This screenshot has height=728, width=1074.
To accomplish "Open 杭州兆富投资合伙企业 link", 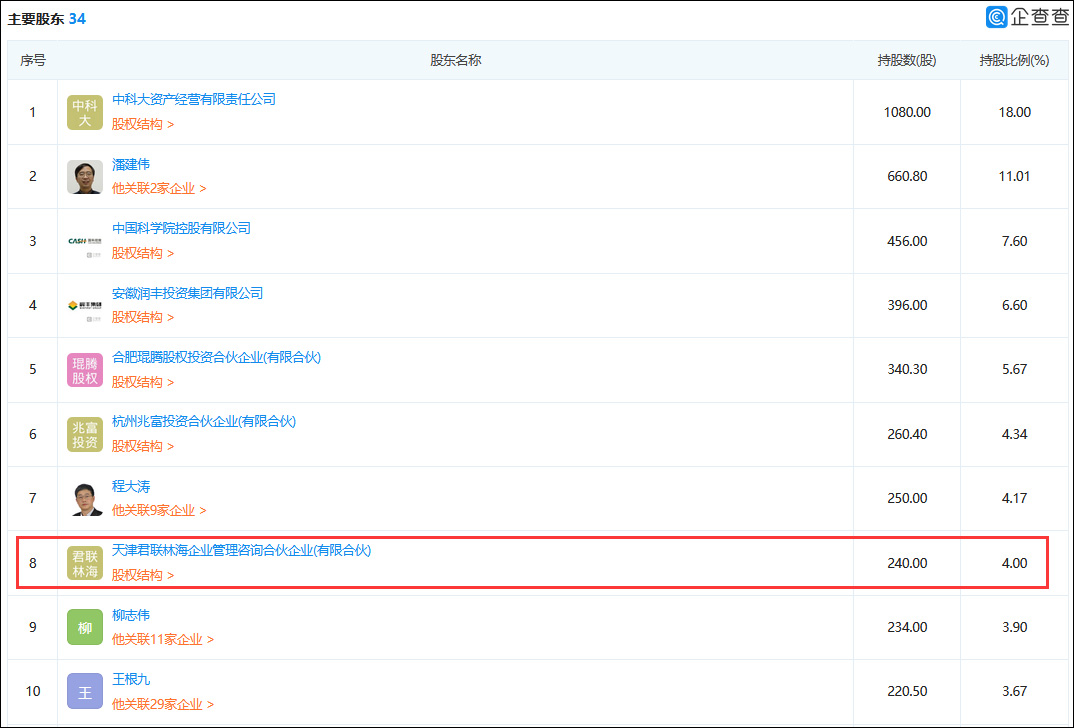I will click(x=204, y=421).
